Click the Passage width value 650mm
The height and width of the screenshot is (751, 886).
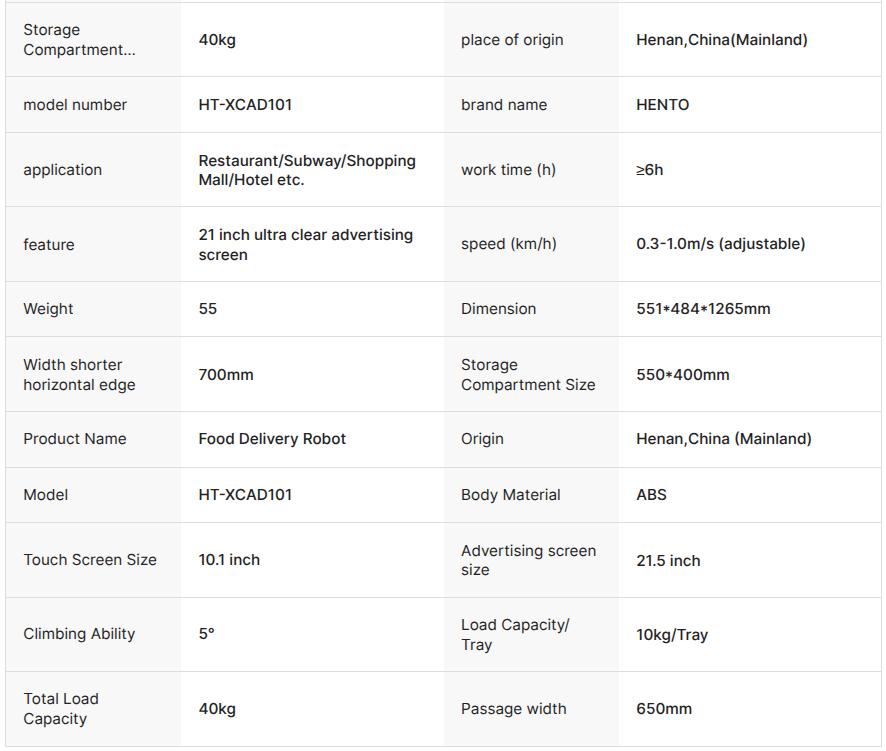coord(664,709)
